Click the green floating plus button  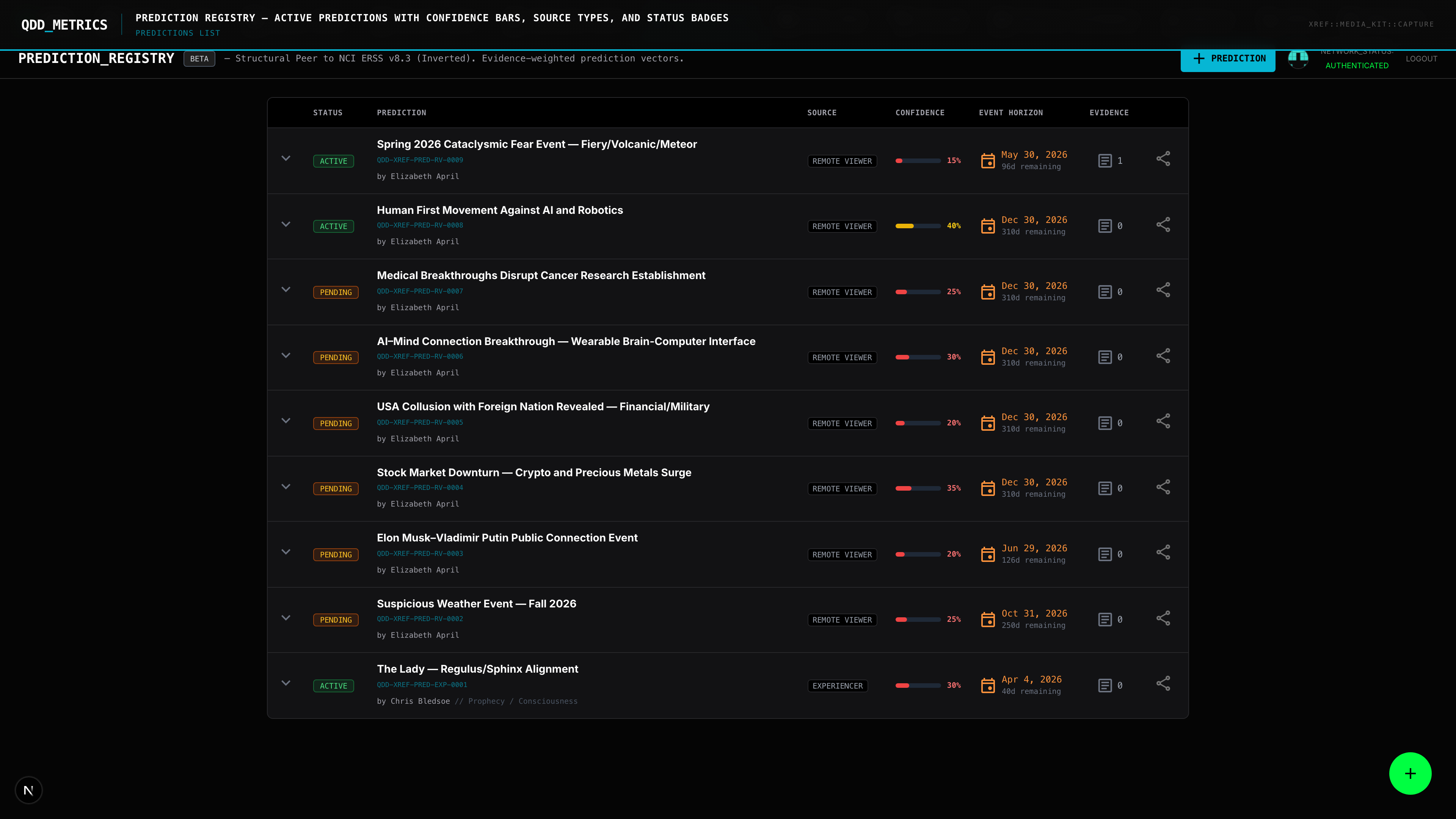(1410, 773)
